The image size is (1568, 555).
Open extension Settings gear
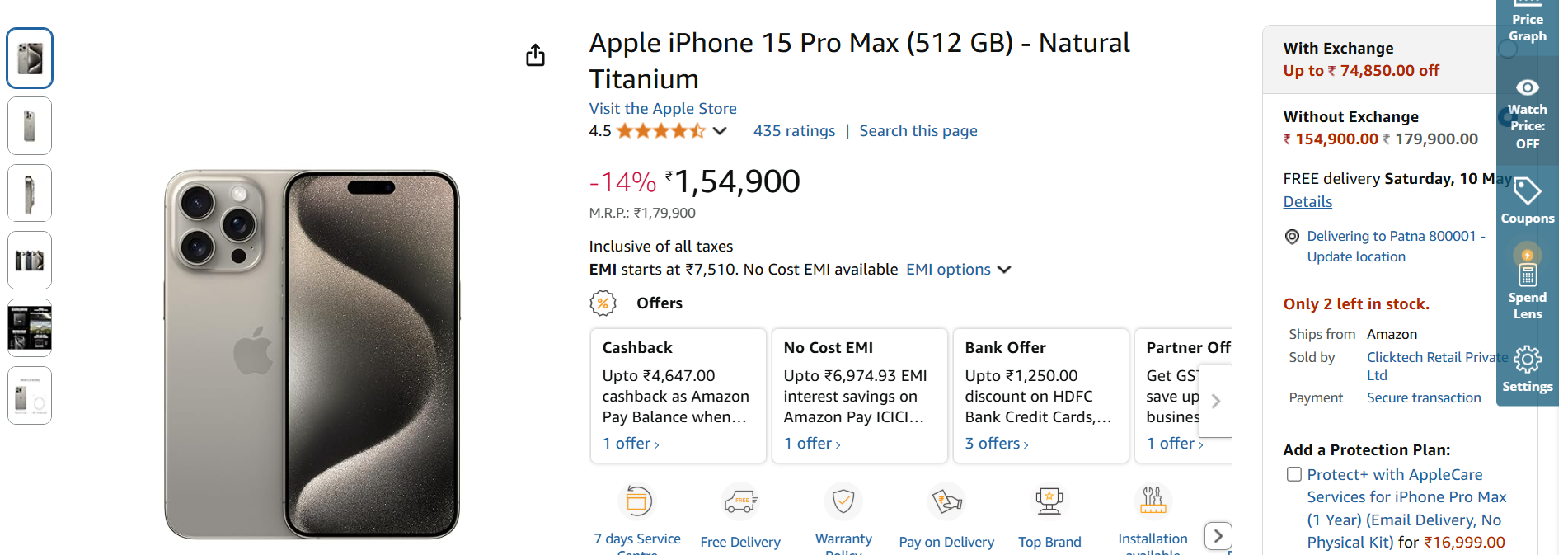pyautogui.click(x=1527, y=360)
